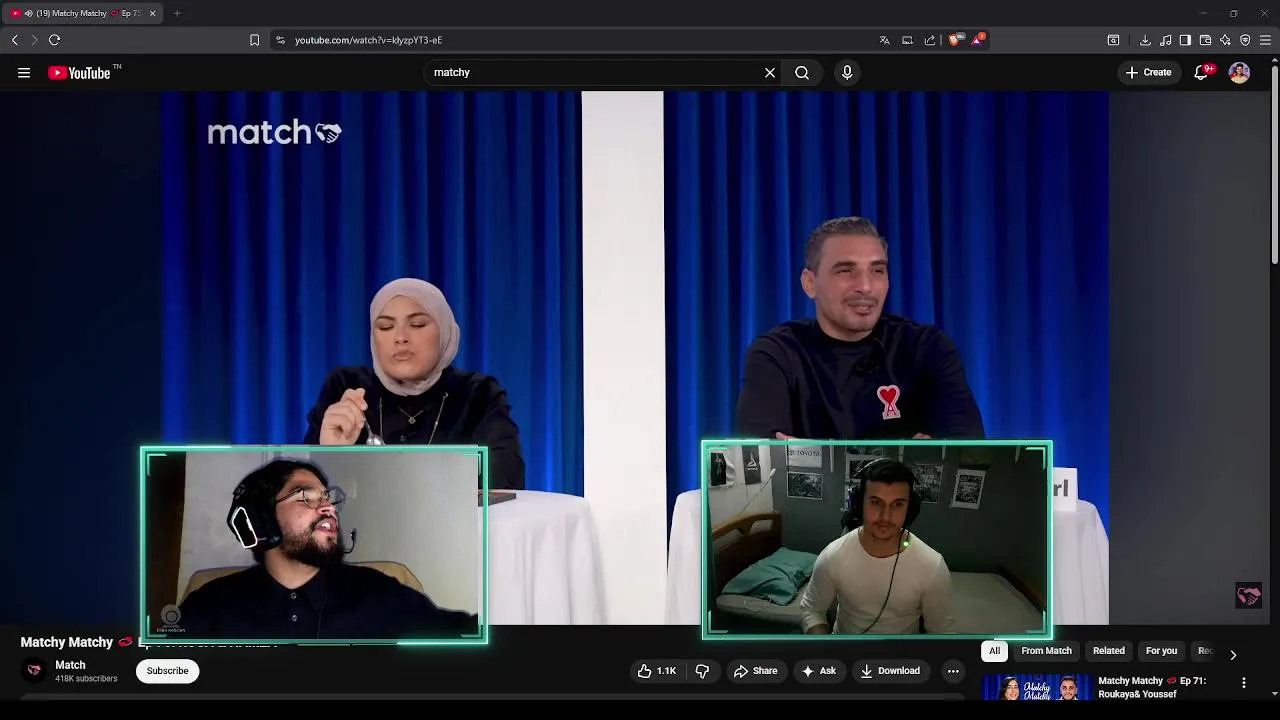Go back in browser history
1280x720 pixels.
pos(14,40)
